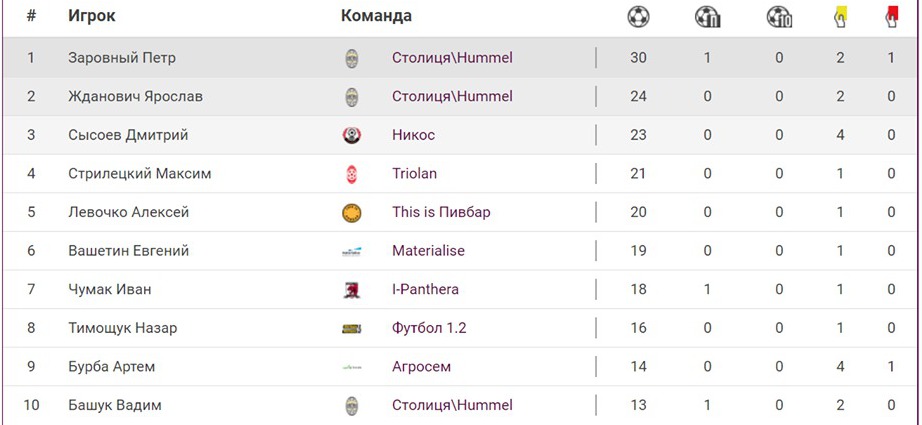Open the I-Panthera team link
Viewport: 922px width, 425px height.
pos(425,290)
